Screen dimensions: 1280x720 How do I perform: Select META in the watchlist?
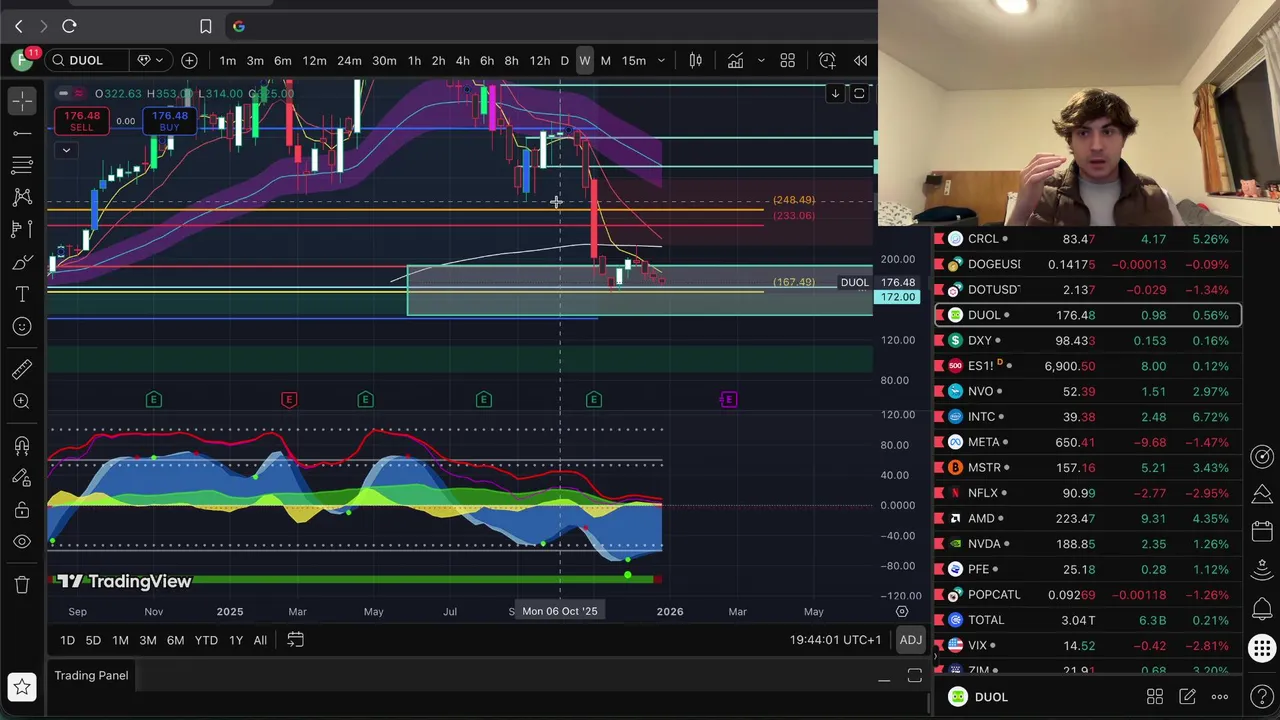(1088, 442)
